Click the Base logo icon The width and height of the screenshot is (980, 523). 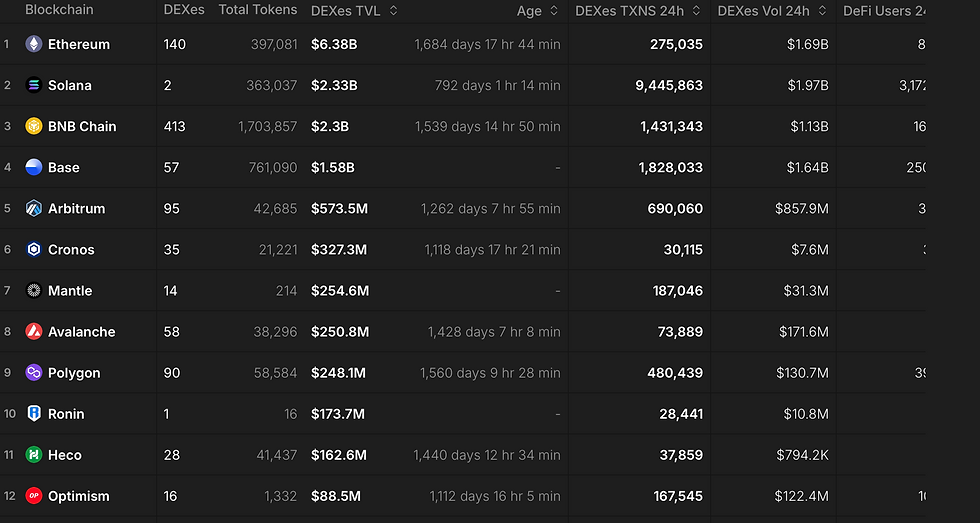34,167
